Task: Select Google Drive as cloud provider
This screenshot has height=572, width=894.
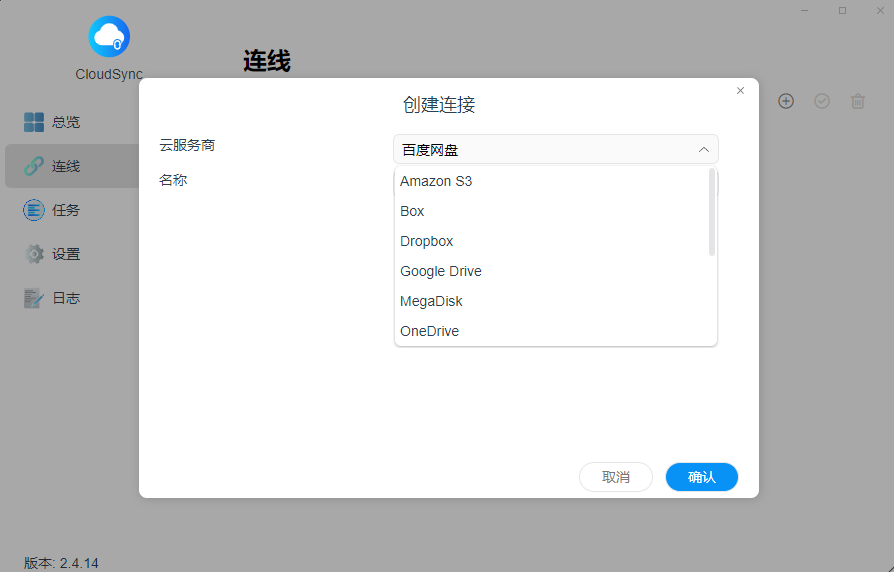Action: [441, 271]
